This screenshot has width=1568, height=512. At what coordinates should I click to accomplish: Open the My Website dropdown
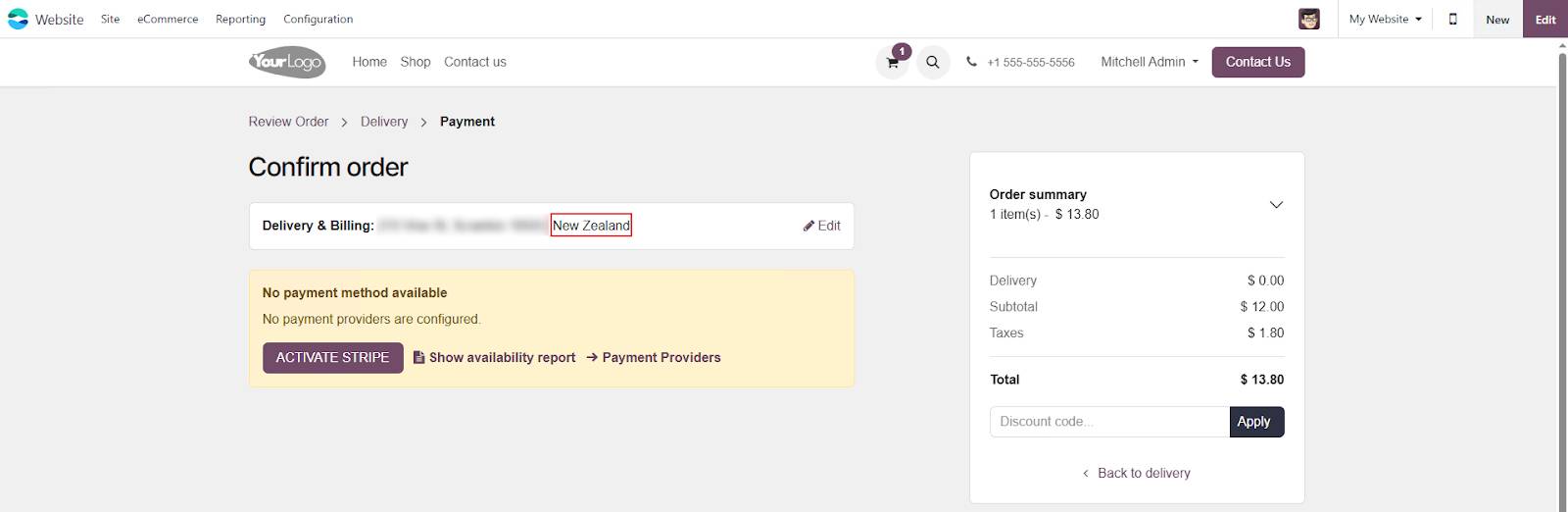point(1385,19)
